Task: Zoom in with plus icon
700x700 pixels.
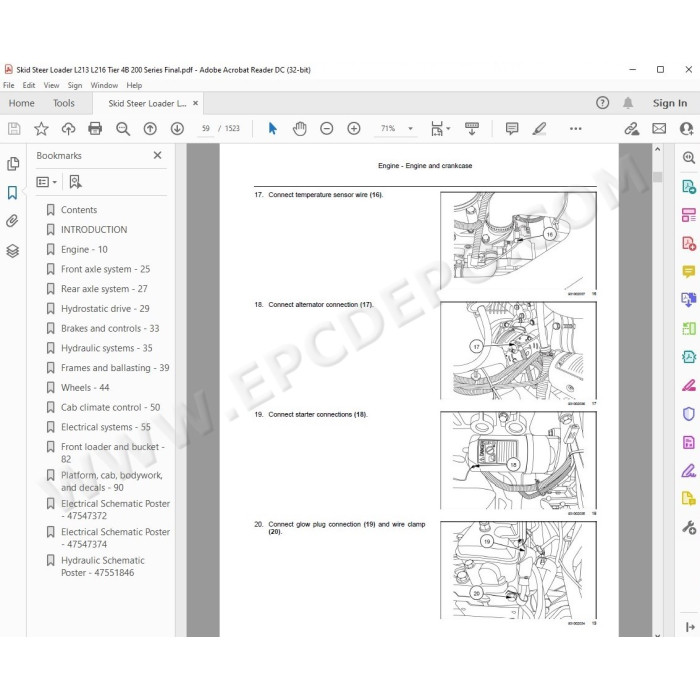Action: click(354, 129)
